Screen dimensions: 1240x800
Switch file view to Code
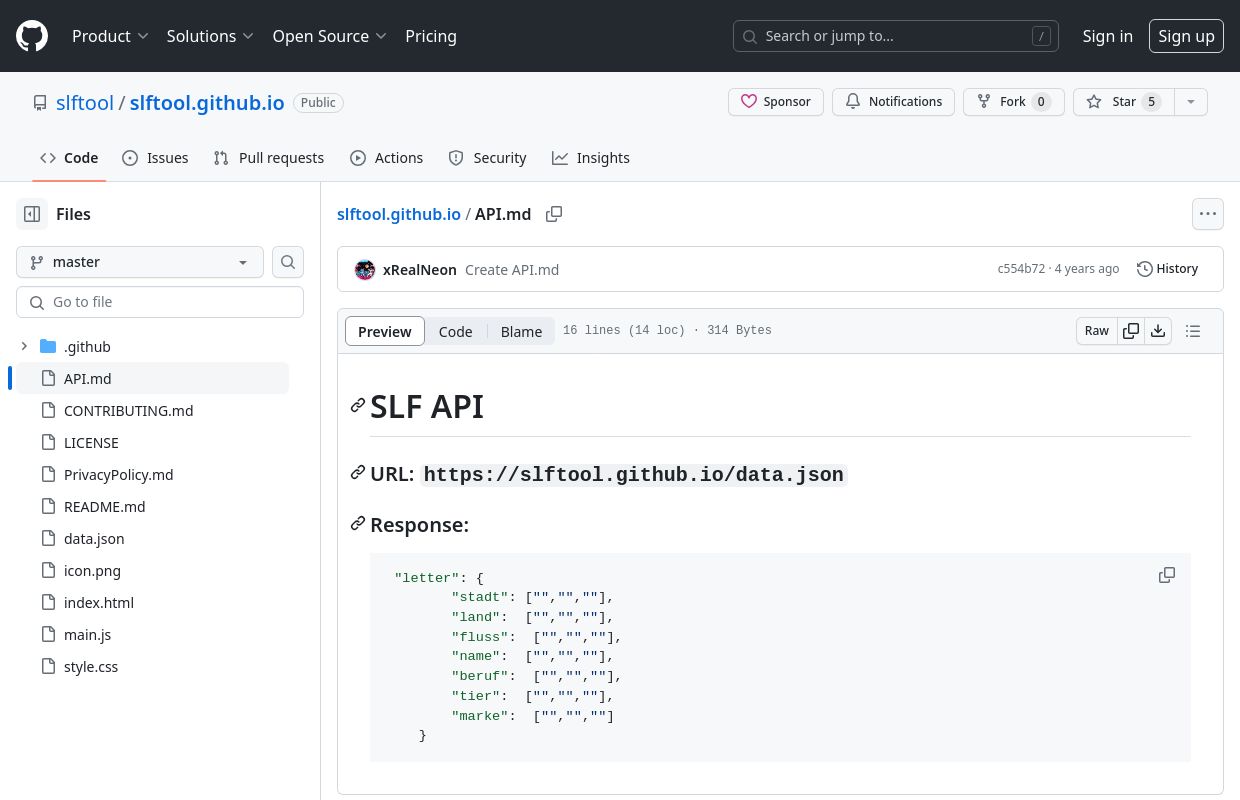(x=455, y=331)
